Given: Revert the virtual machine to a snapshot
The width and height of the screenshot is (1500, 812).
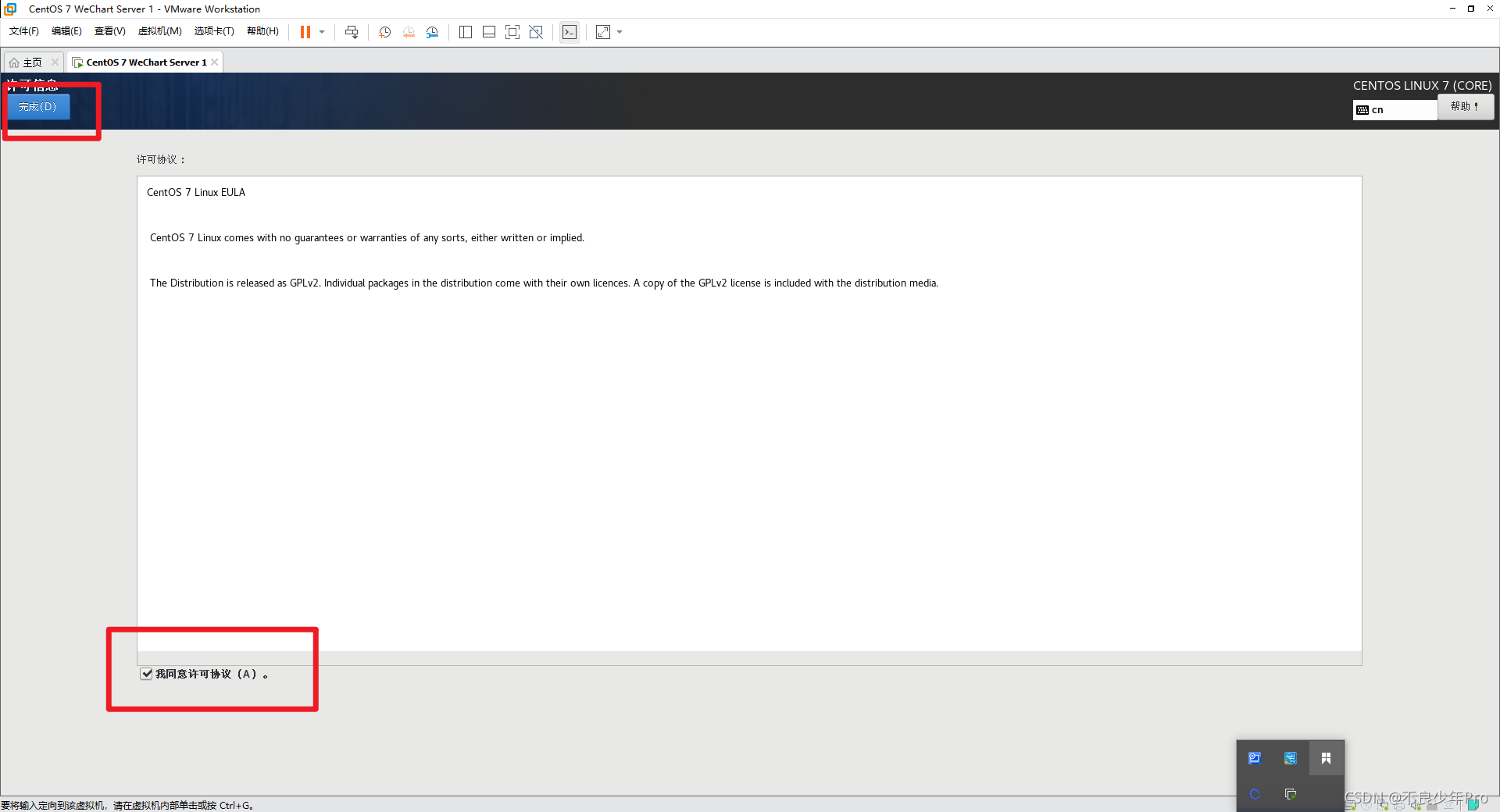Looking at the screenshot, I should (x=409, y=32).
